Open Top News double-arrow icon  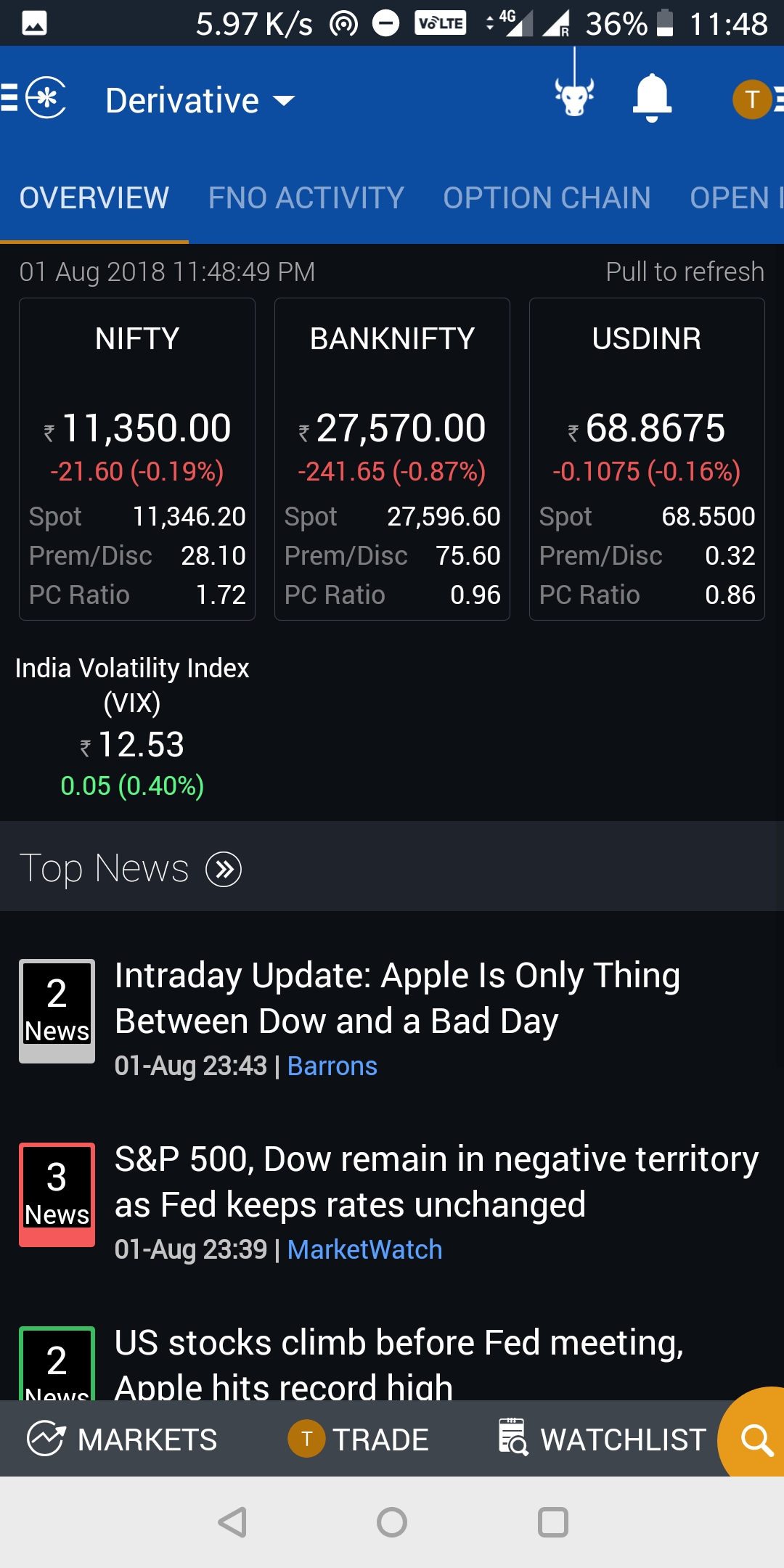coord(224,869)
